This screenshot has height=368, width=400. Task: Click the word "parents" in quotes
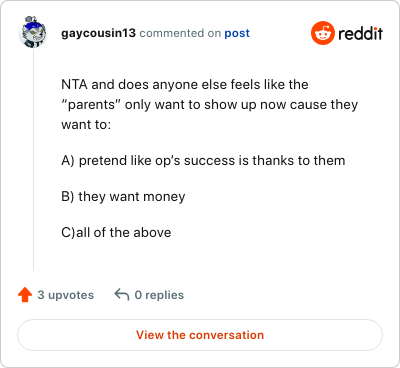click(91, 105)
